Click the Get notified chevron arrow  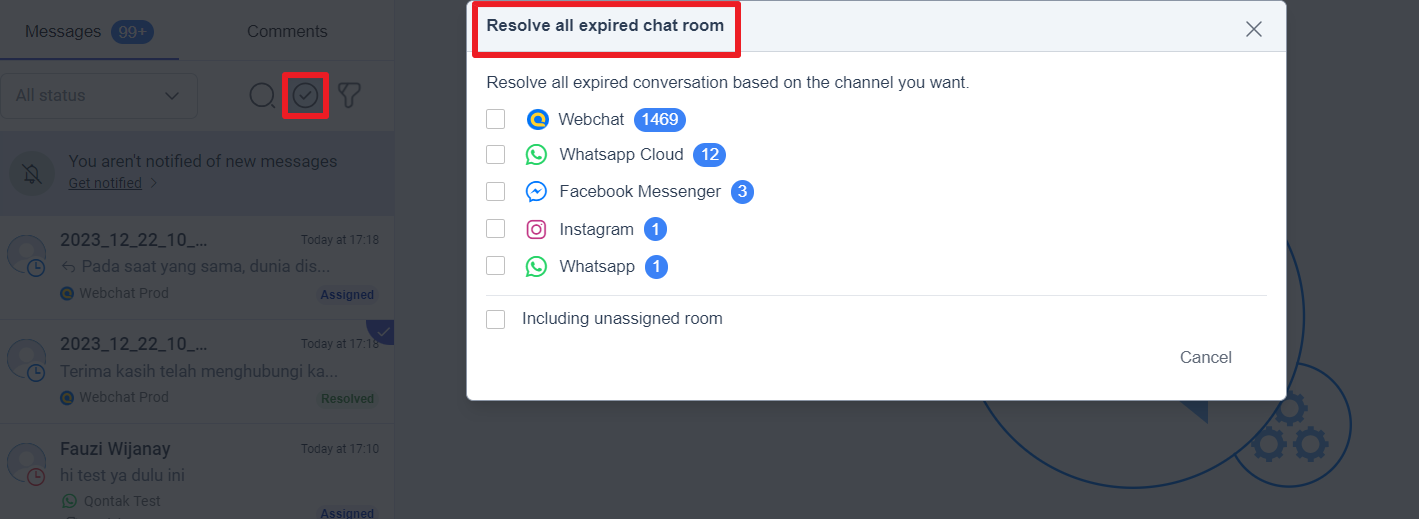pyautogui.click(x=153, y=184)
